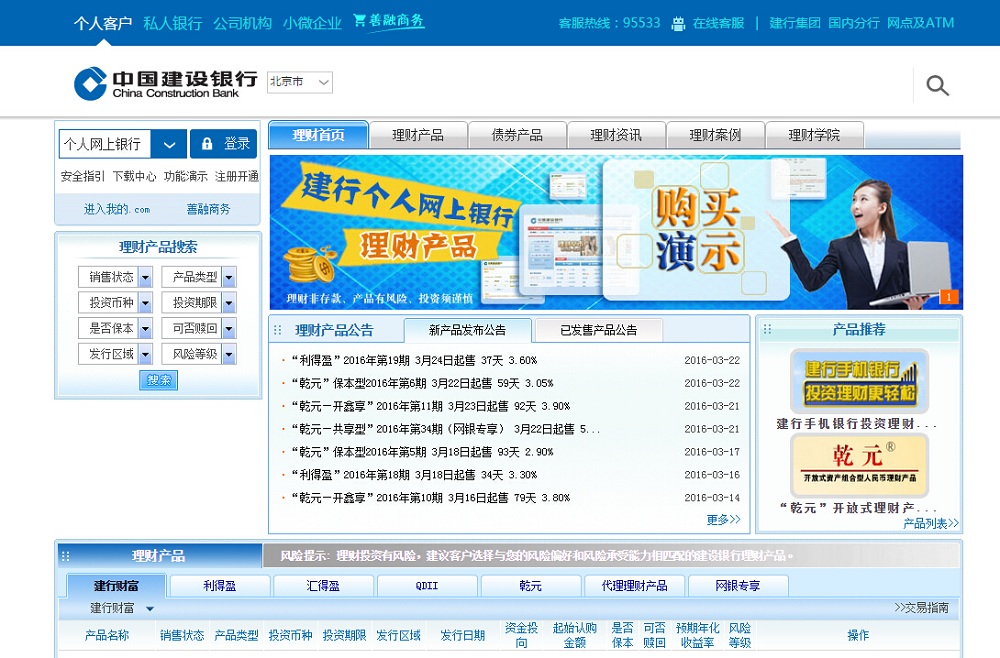Open the 风险等级 dropdown
The width and height of the screenshot is (1000, 658).
(x=198, y=353)
